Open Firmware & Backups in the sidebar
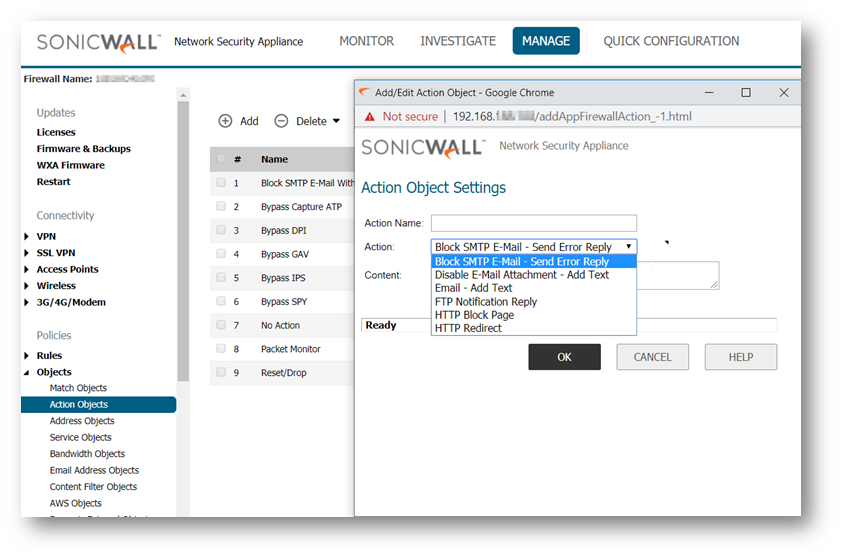Screen dimensions: 843x559 pos(83,149)
